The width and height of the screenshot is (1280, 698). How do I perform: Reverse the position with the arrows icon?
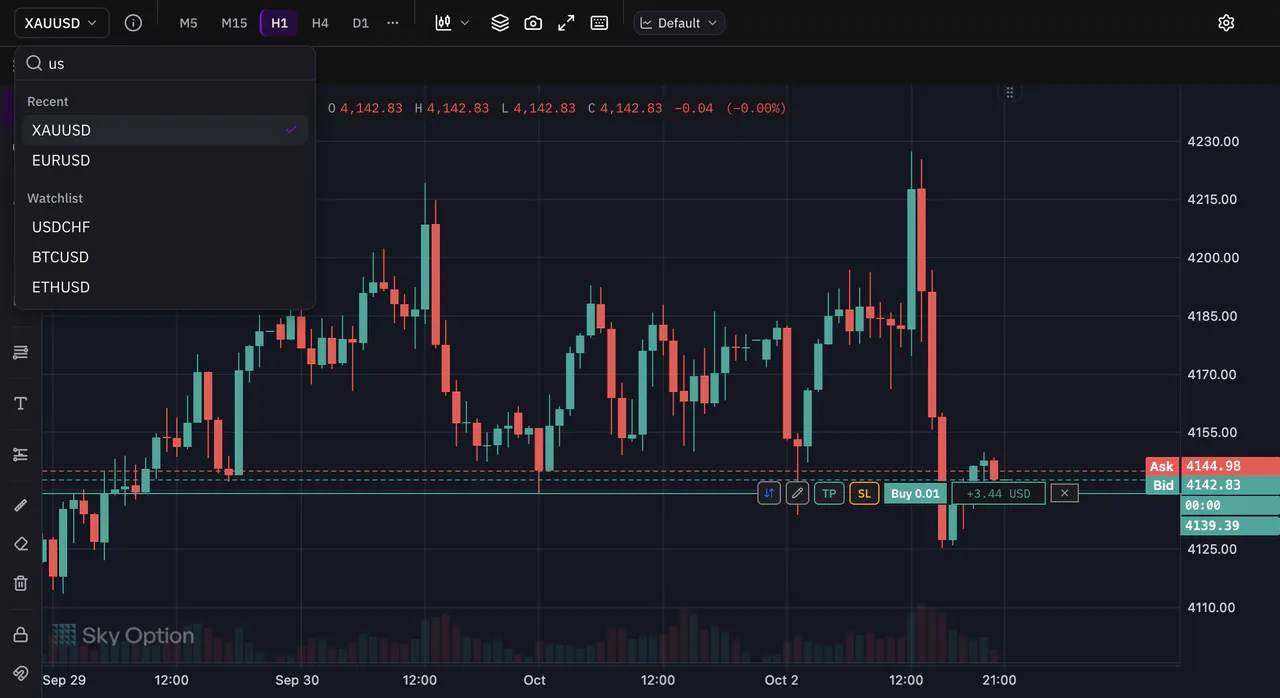[769, 493]
